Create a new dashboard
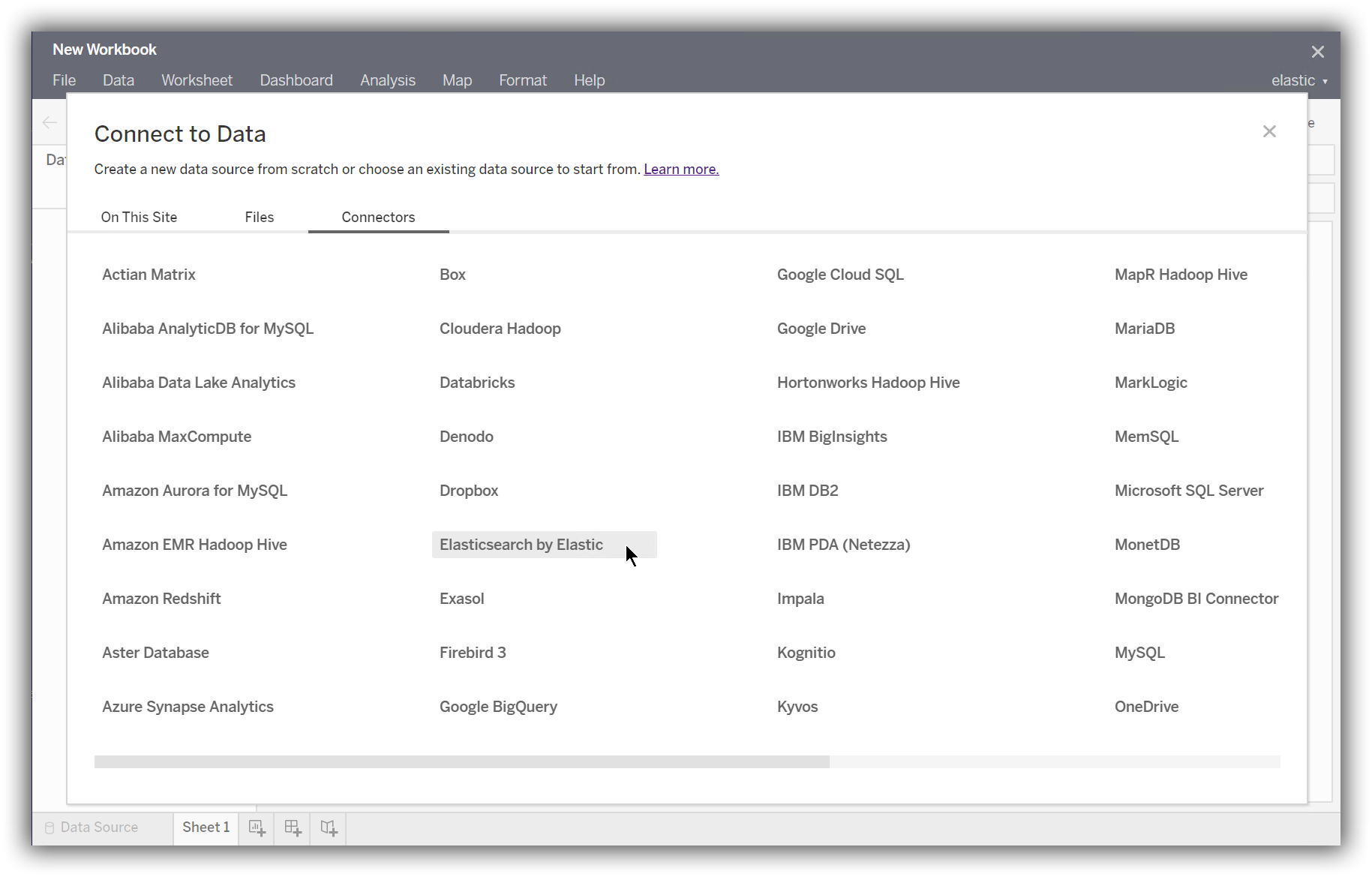1372x877 pixels. 293,827
